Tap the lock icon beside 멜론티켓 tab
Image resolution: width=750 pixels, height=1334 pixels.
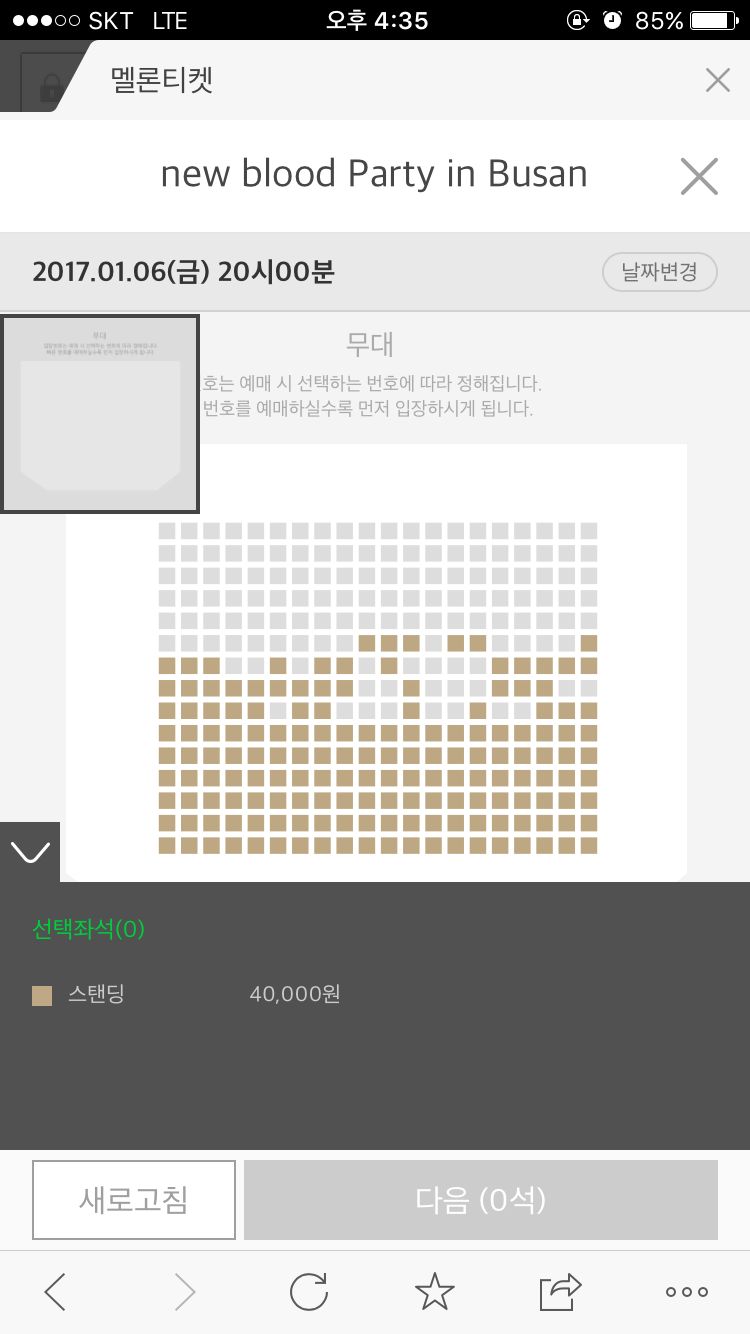[48, 88]
